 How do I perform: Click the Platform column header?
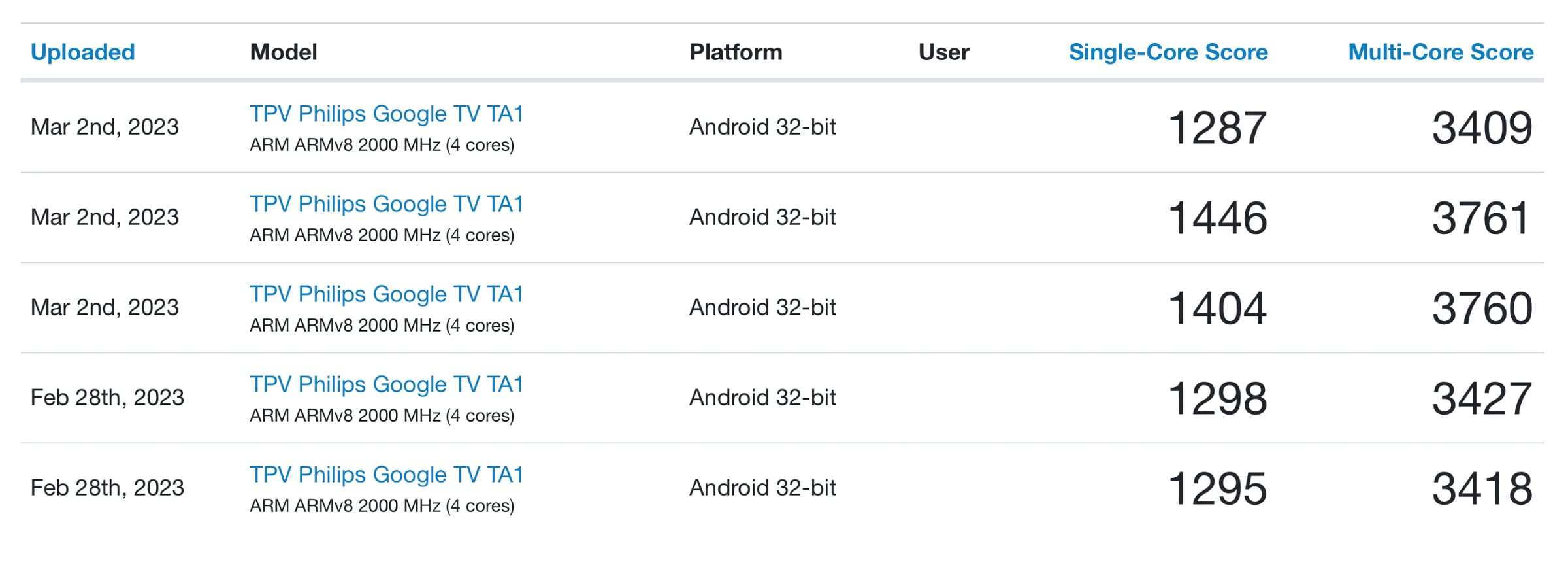[736, 52]
